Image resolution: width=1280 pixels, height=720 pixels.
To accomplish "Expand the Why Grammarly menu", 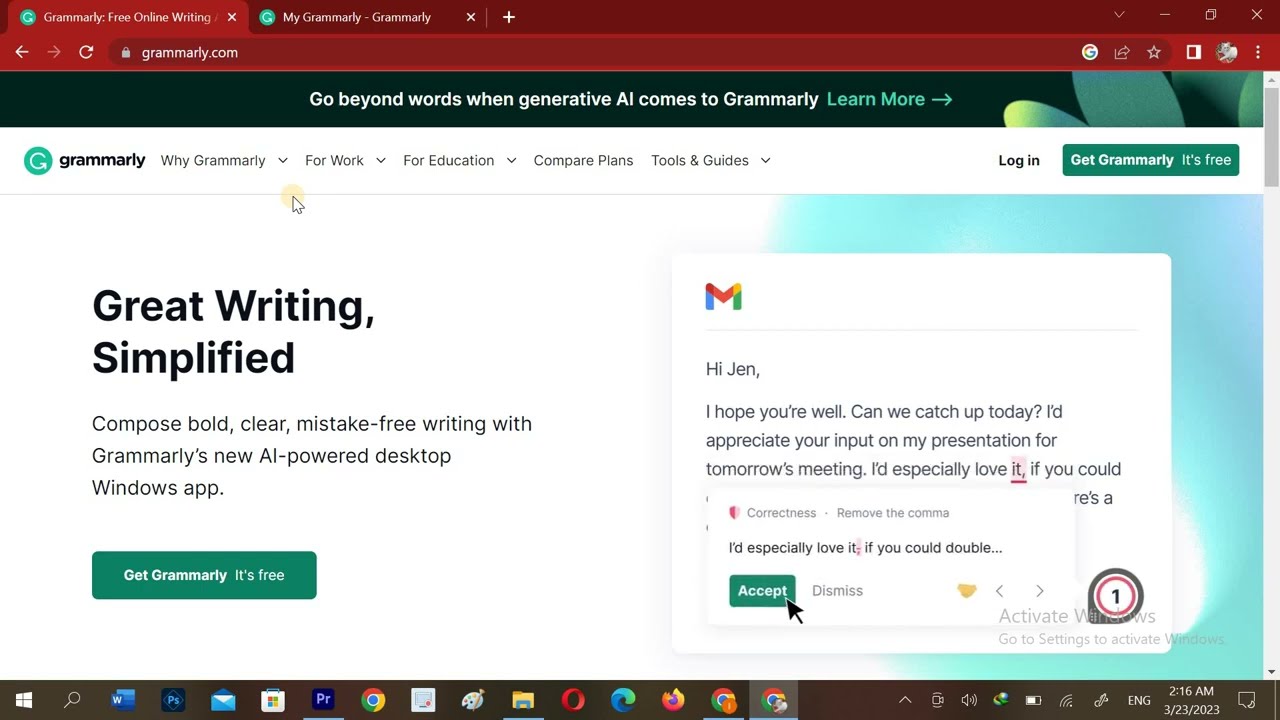I will coord(224,160).
